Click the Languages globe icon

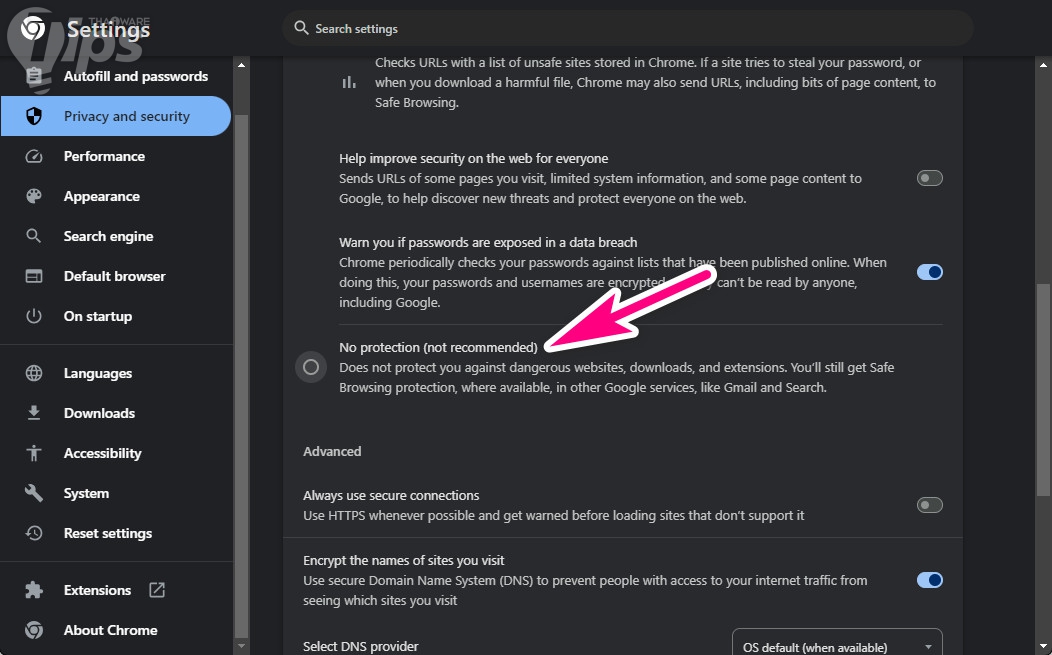click(34, 373)
